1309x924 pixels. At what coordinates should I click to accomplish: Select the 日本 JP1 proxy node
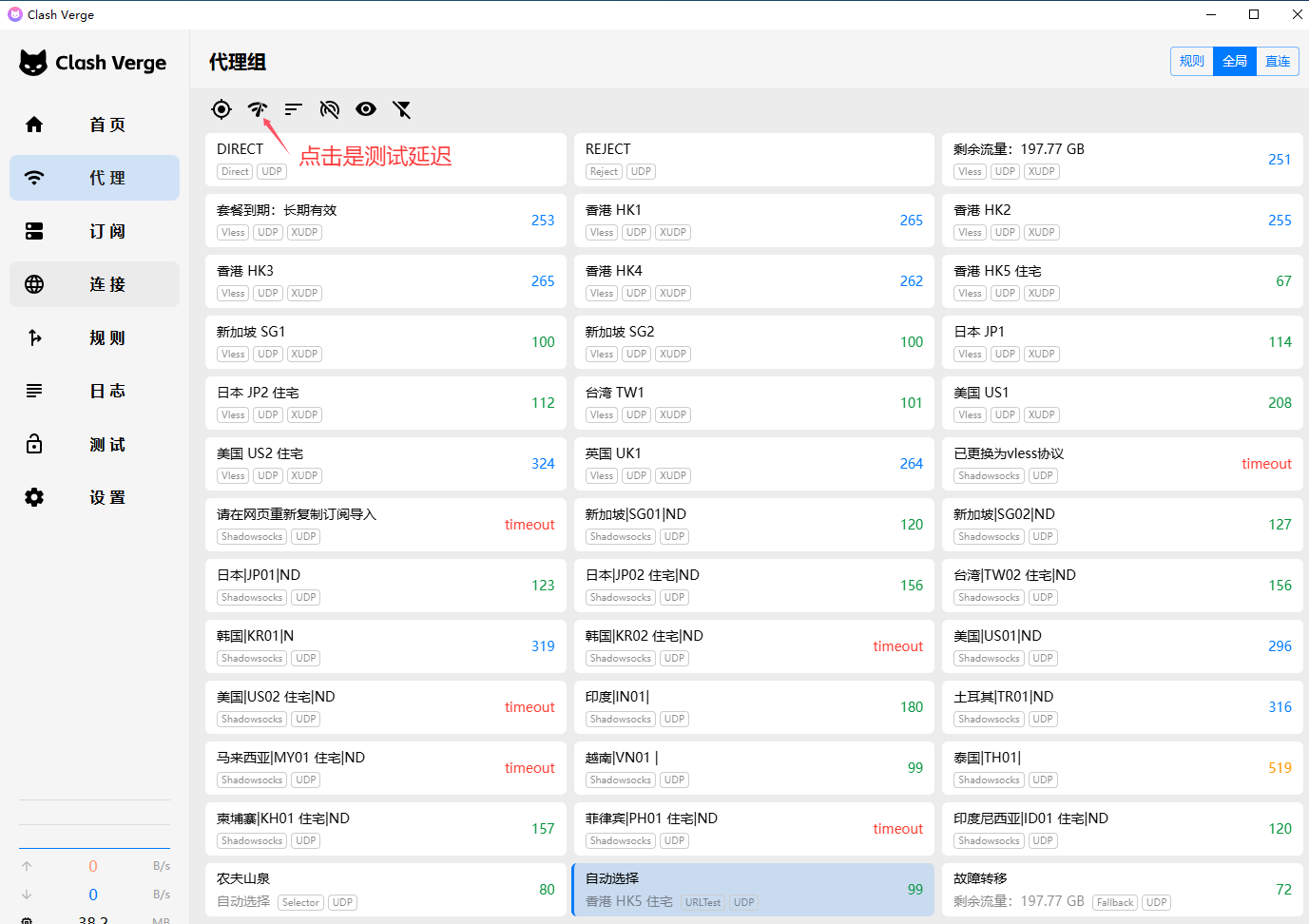pyautogui.click(x=1122, y=341)
